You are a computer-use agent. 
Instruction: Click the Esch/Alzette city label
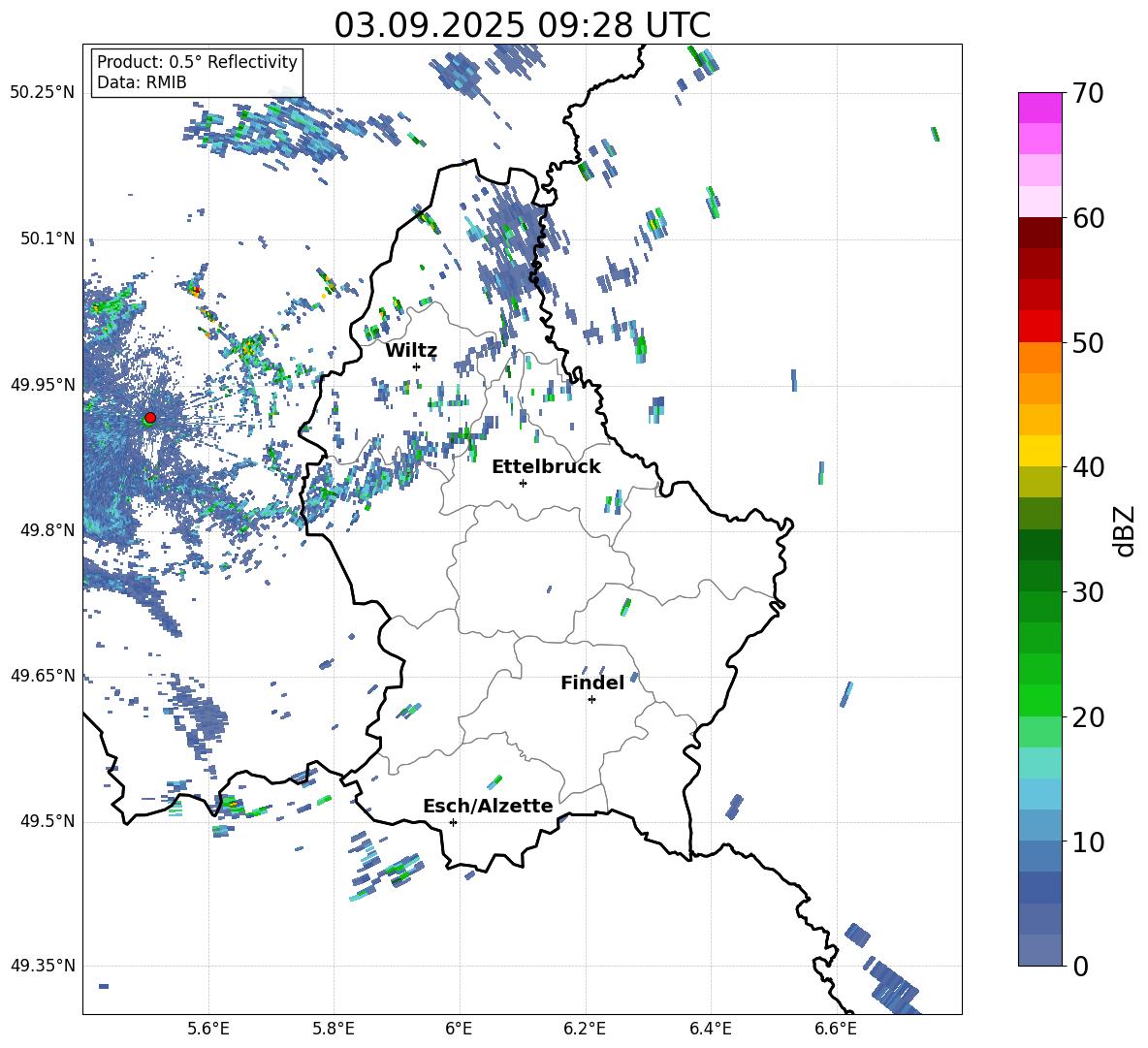coord(489,806)
